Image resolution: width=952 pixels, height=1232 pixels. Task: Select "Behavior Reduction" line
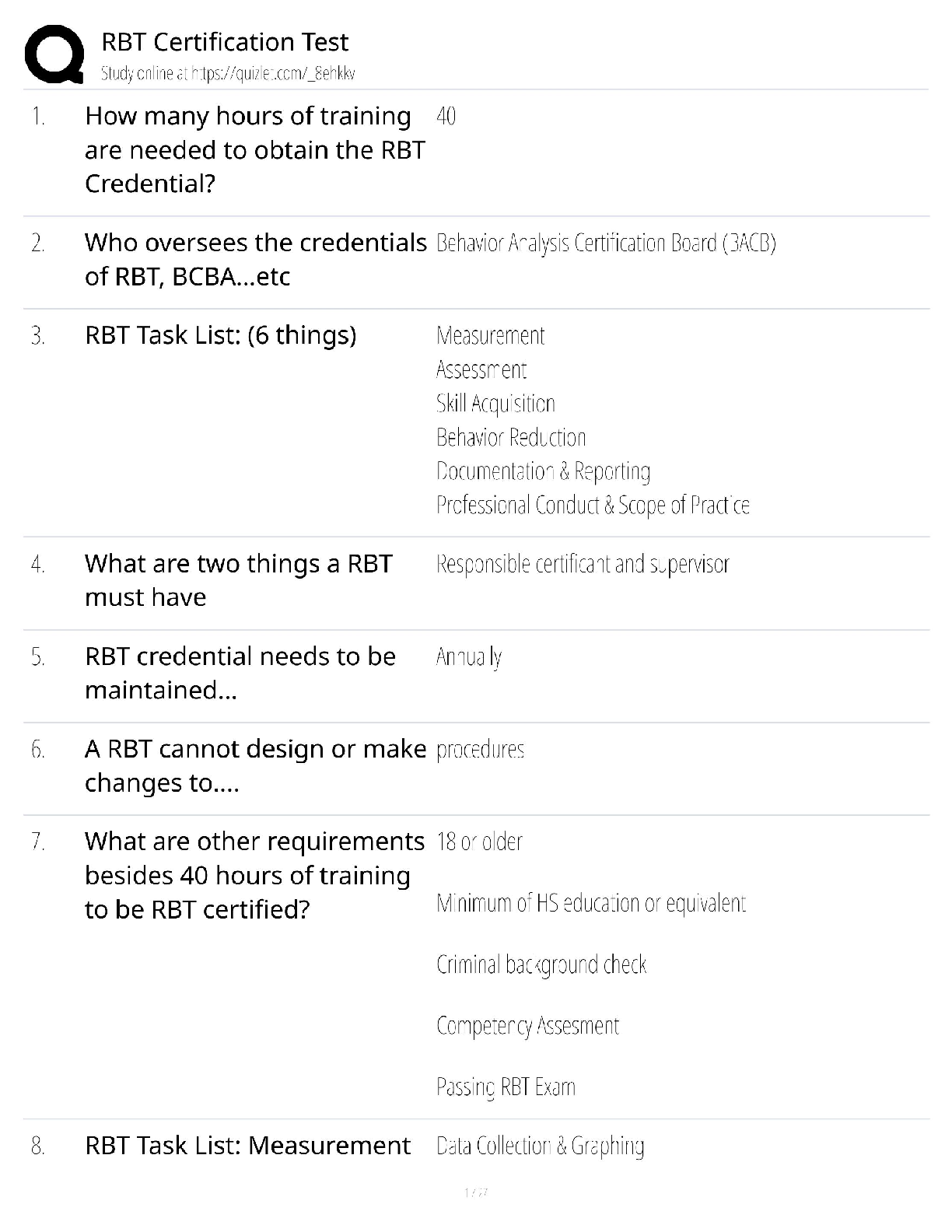pyautogui.click(x=510, y=438)
